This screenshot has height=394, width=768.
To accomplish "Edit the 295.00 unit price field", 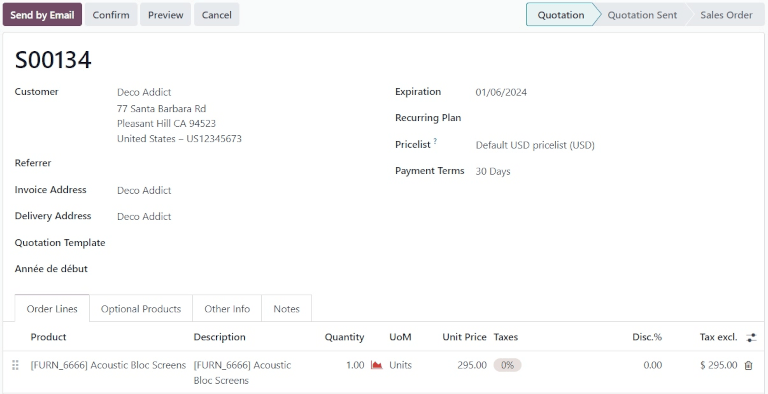I will tap(464, 365).
